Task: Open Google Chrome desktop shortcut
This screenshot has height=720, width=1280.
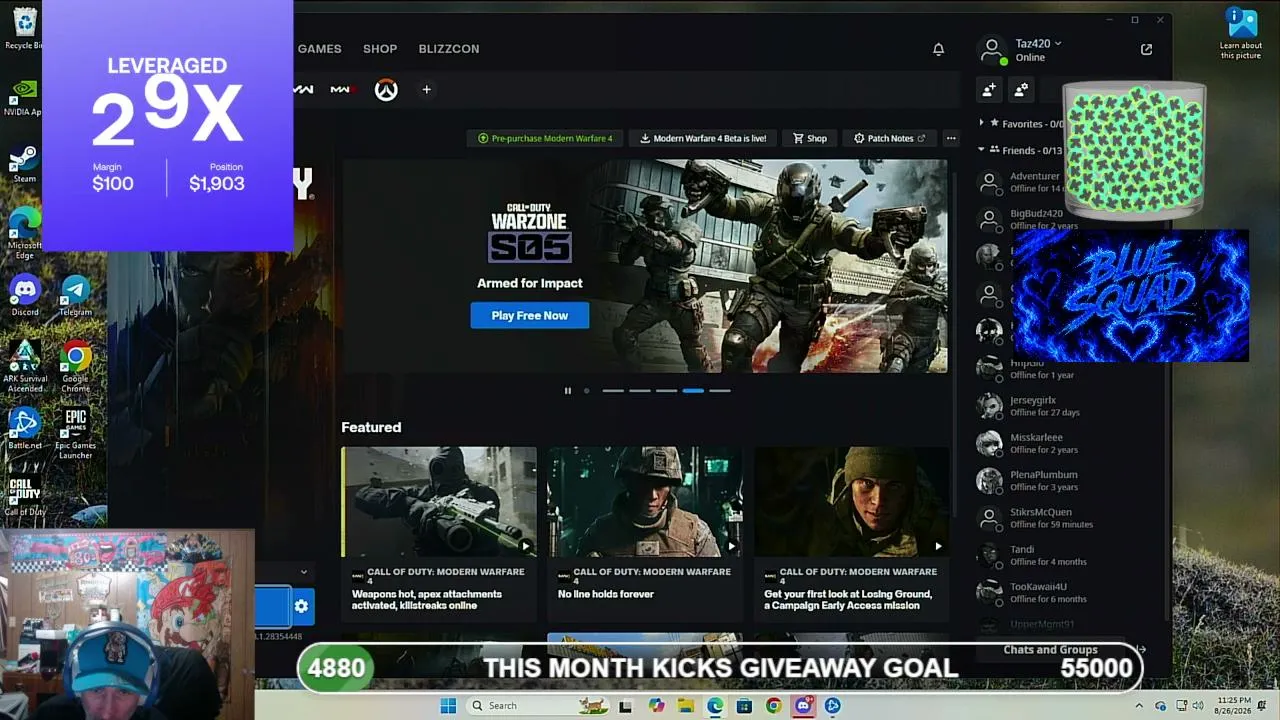Action: (75, 365)
